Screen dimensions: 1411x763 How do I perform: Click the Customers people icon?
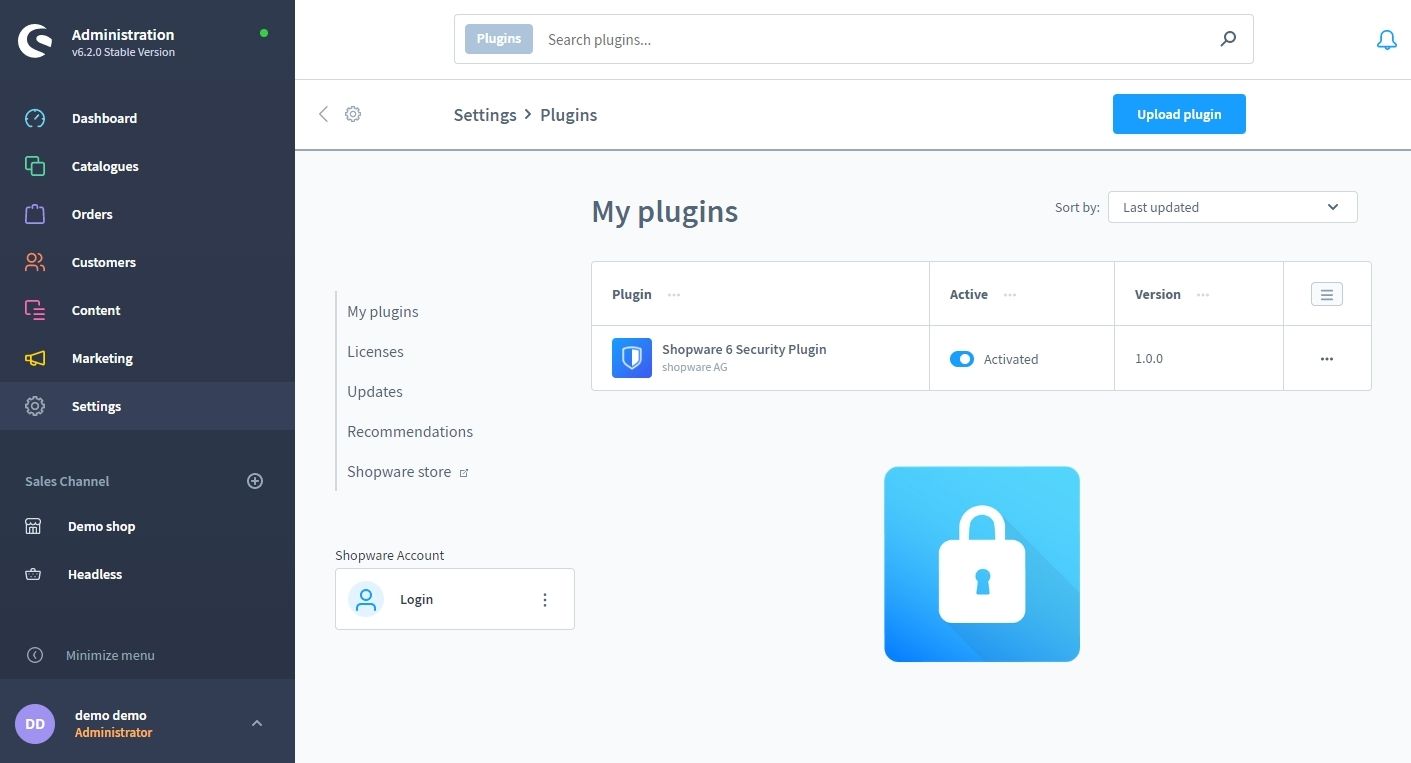coord(34,262)
